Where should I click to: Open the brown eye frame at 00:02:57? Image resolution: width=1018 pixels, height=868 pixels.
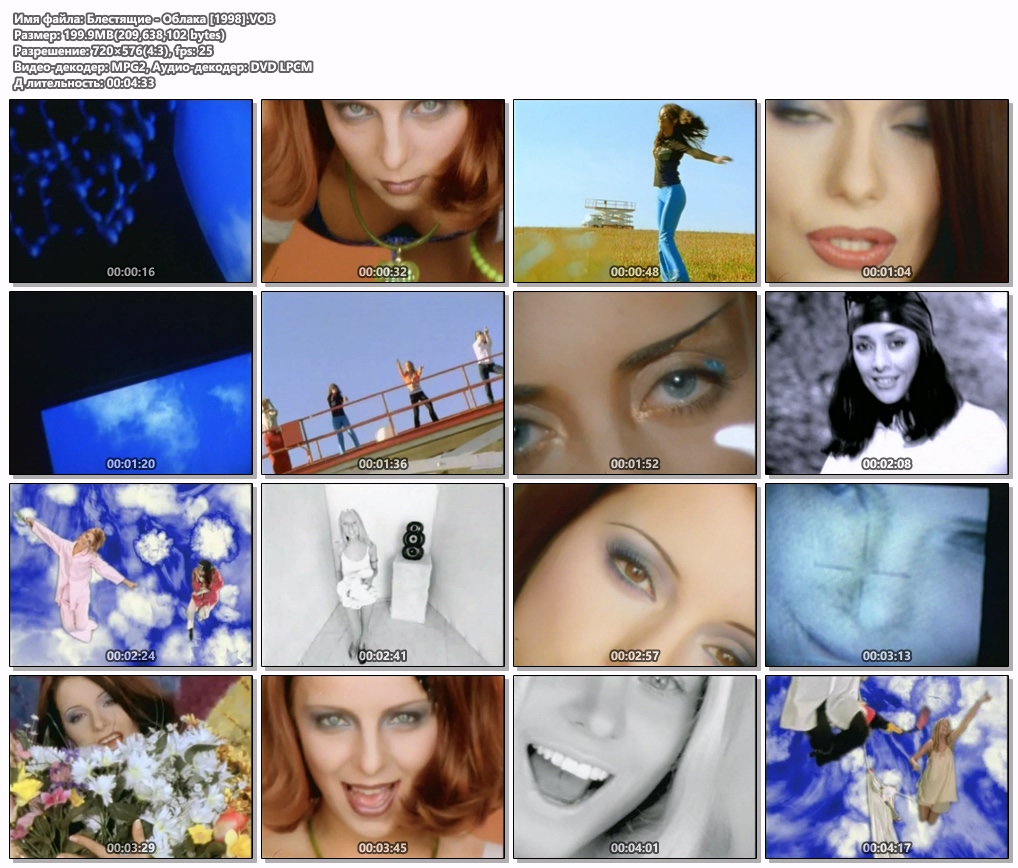[635, 575]
